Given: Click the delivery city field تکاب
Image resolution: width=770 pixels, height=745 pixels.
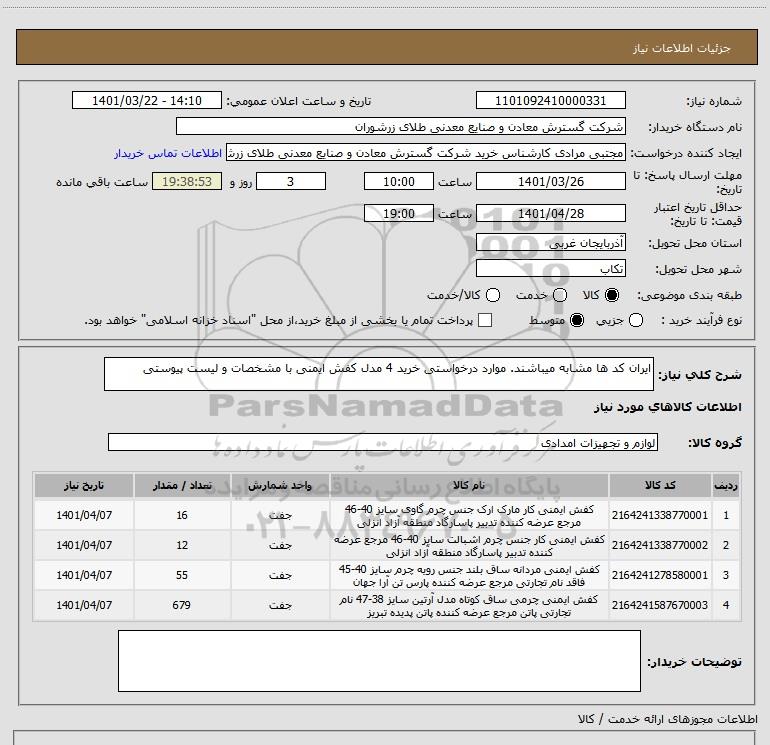Looking at the screenshot, I should (550, 269).
